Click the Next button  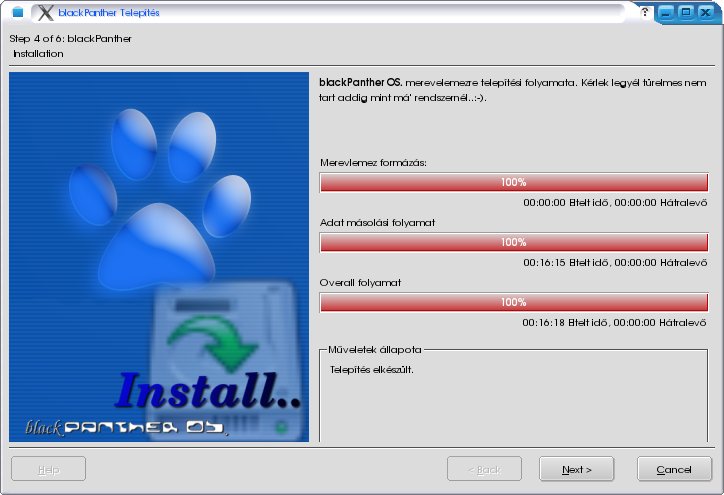tap(576, 469)
